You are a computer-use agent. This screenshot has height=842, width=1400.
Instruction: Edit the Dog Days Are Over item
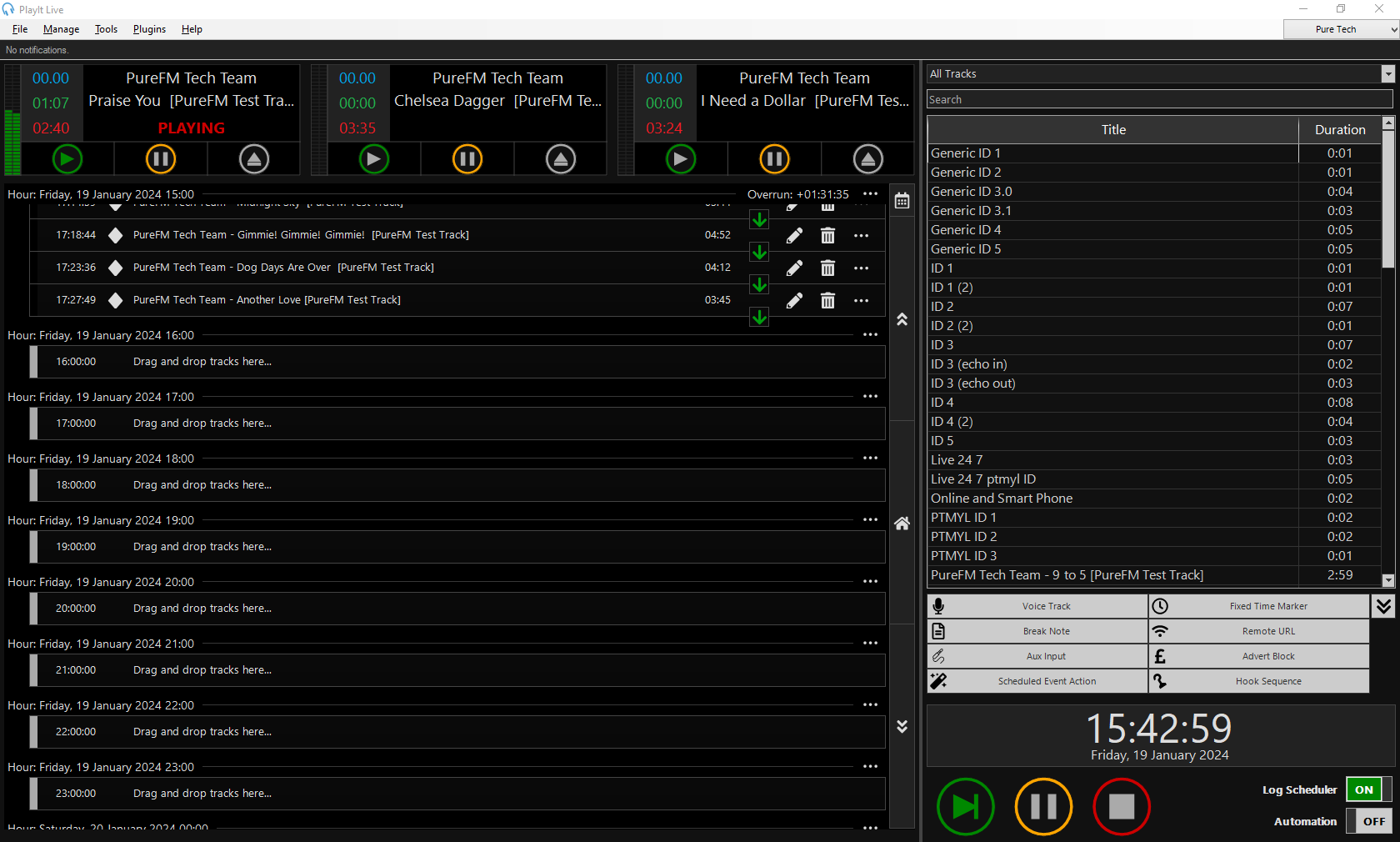click(794, 268)
